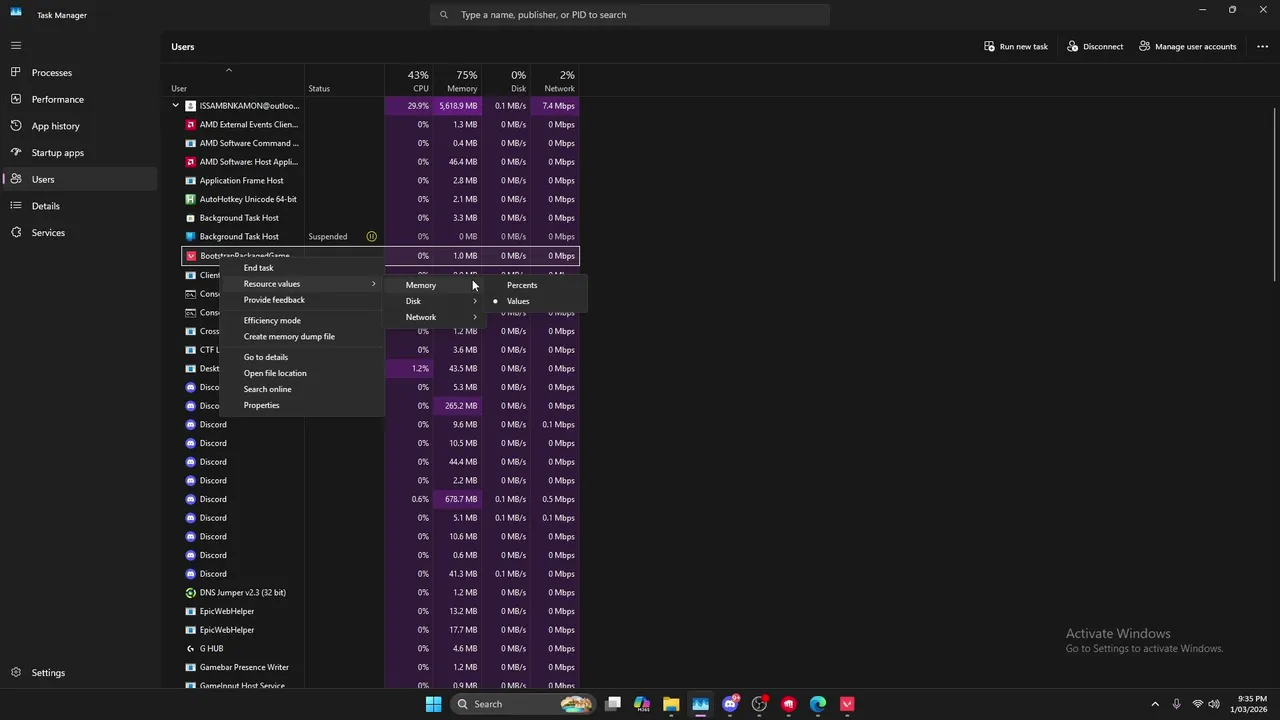The height and width of the screenshot is (720, 1280).
Task: Open File Explorer from the taskbar
Action: (671, 704)
